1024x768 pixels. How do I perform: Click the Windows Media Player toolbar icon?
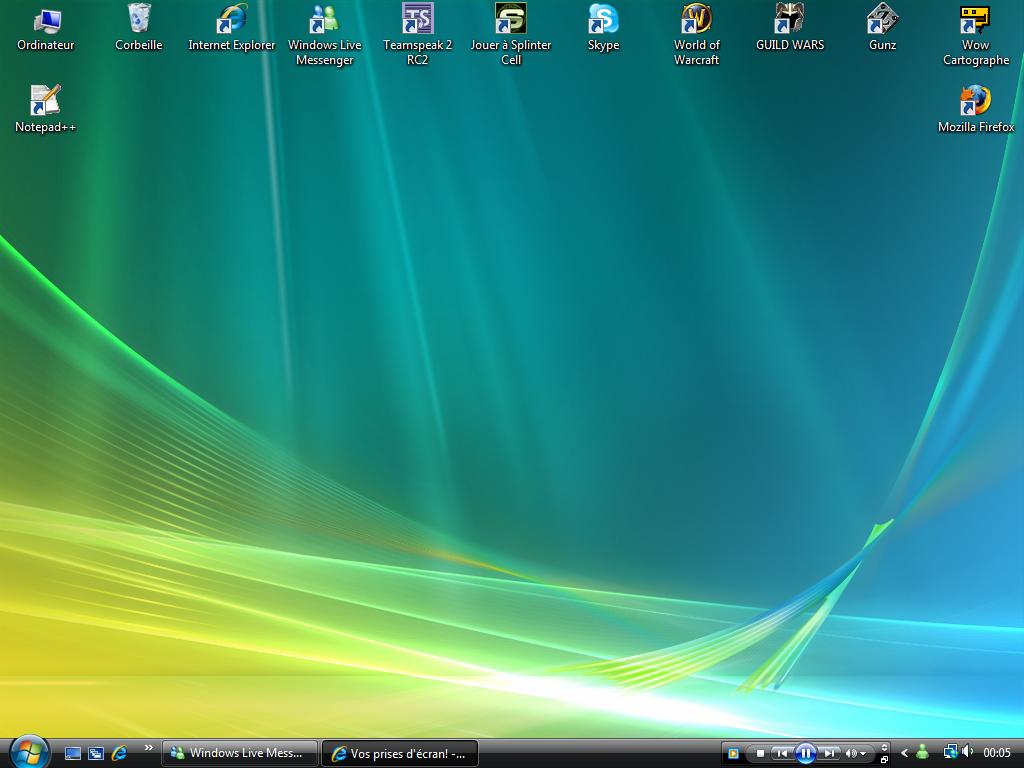[733, 754]
